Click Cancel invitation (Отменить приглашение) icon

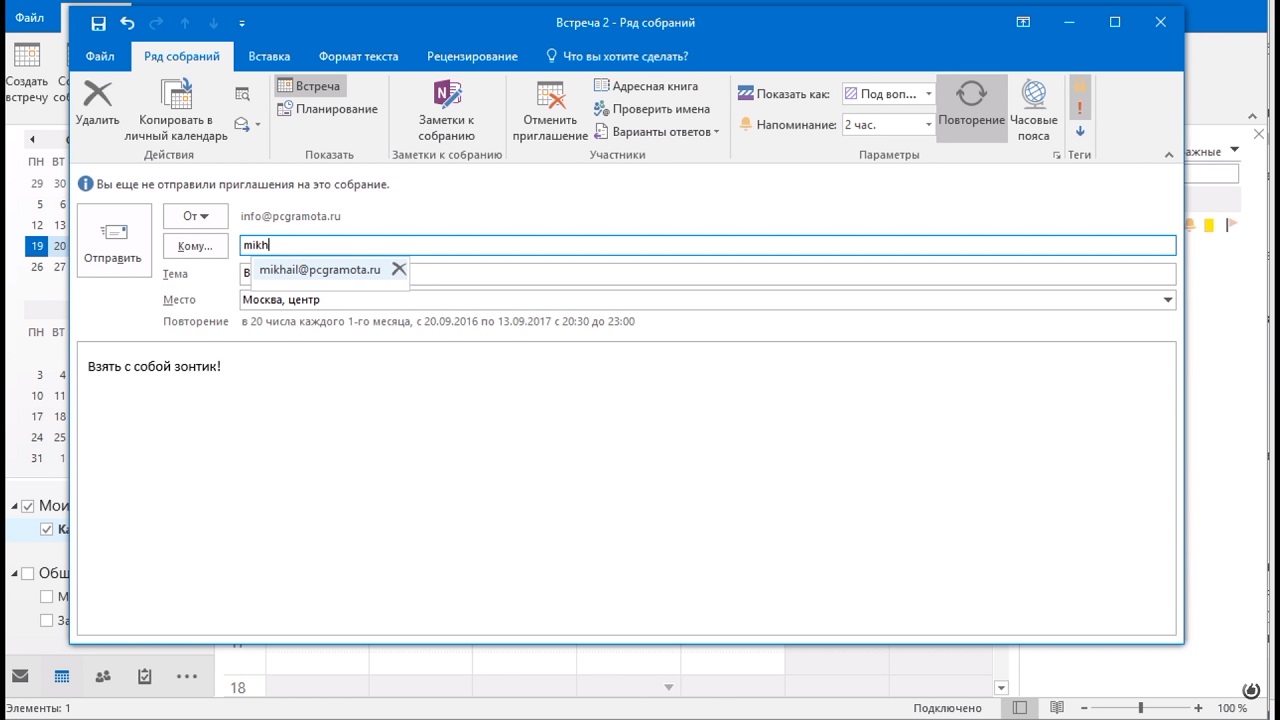(x=550, y=94)
